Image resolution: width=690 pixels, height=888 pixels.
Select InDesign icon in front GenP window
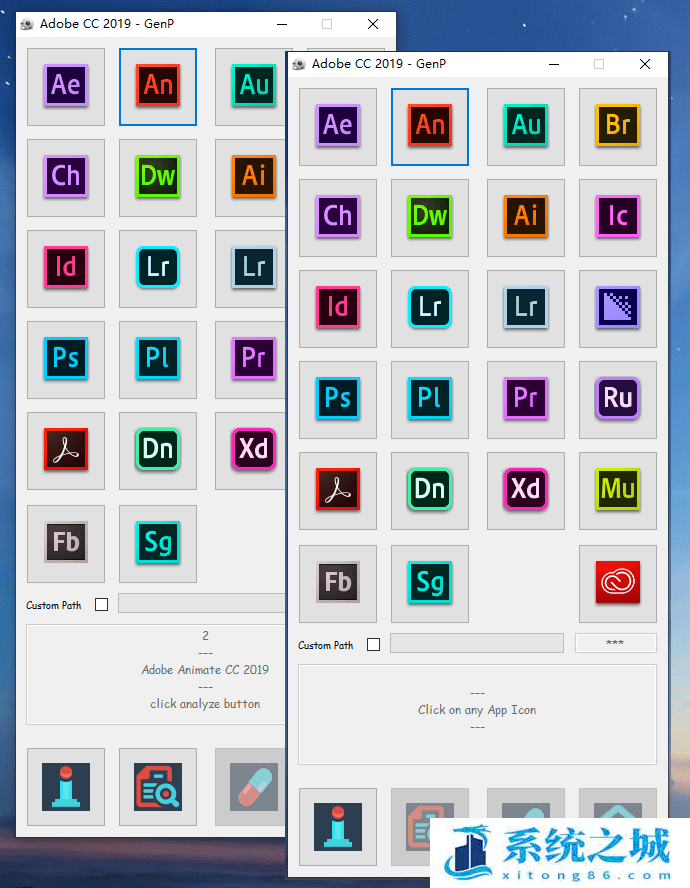(x=338, y=309)
